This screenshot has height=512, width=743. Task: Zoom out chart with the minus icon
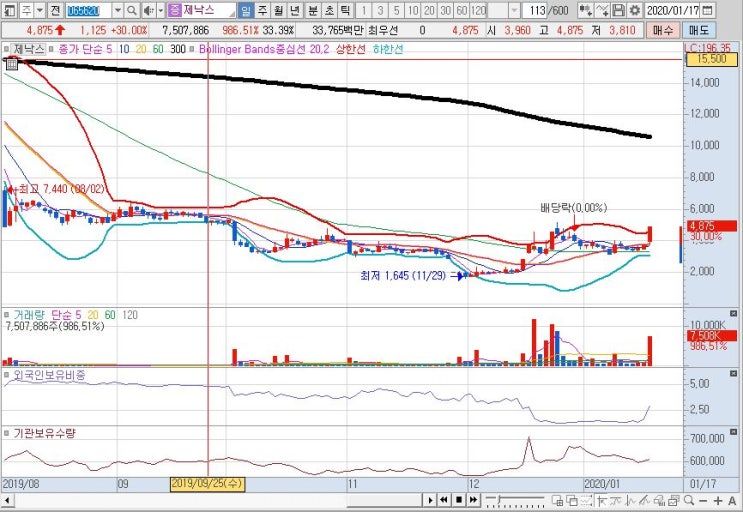[x=703, y=500]
